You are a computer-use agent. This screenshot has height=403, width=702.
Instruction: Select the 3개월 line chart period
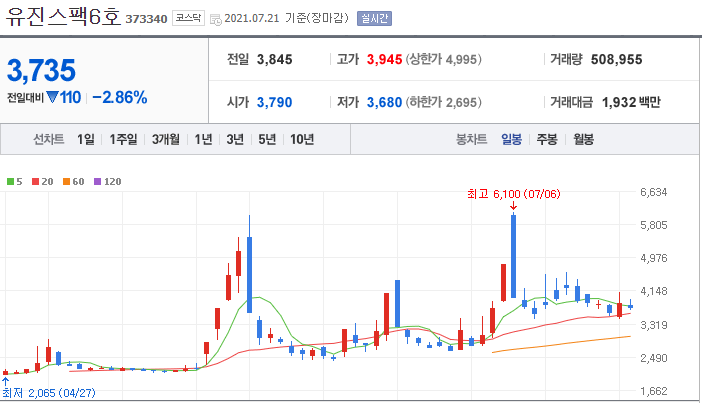point(165,139)
